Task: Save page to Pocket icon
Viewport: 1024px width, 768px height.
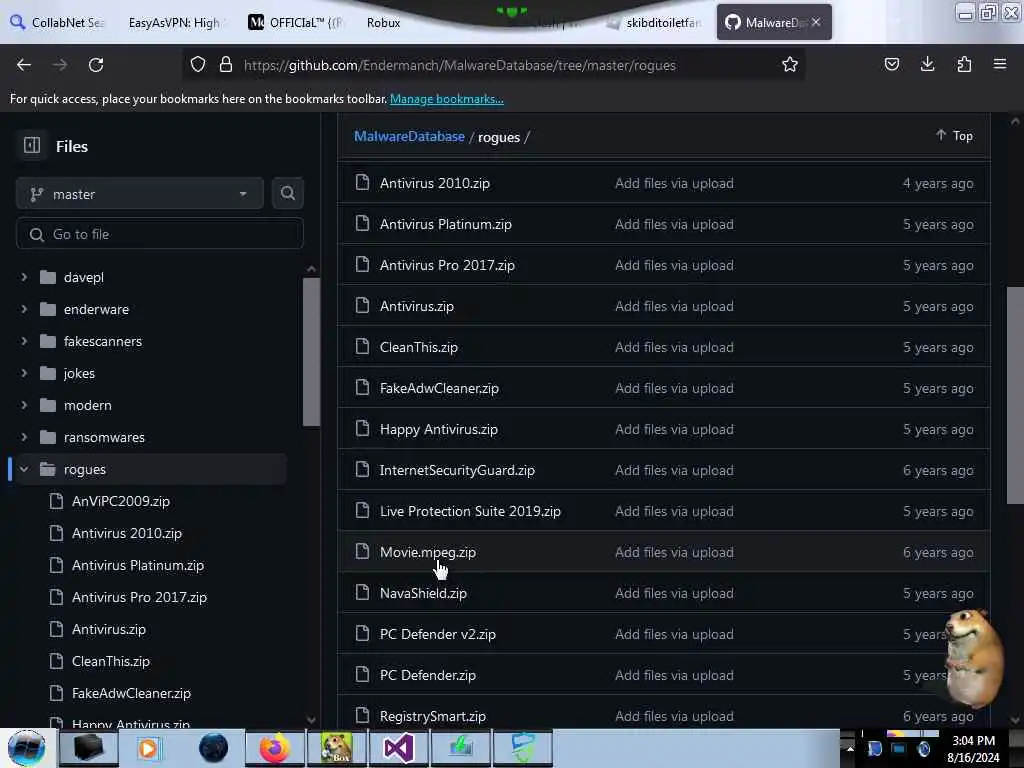Action: [x=891, y=64]
